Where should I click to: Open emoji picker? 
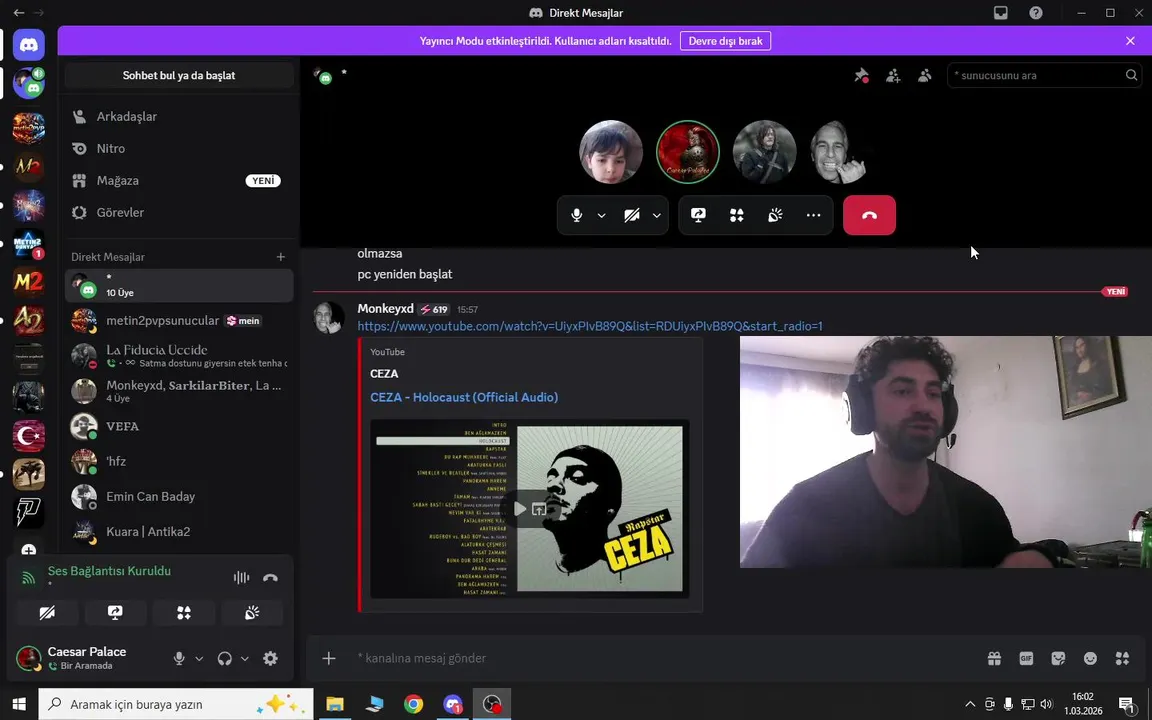[x=1090, y=658]
